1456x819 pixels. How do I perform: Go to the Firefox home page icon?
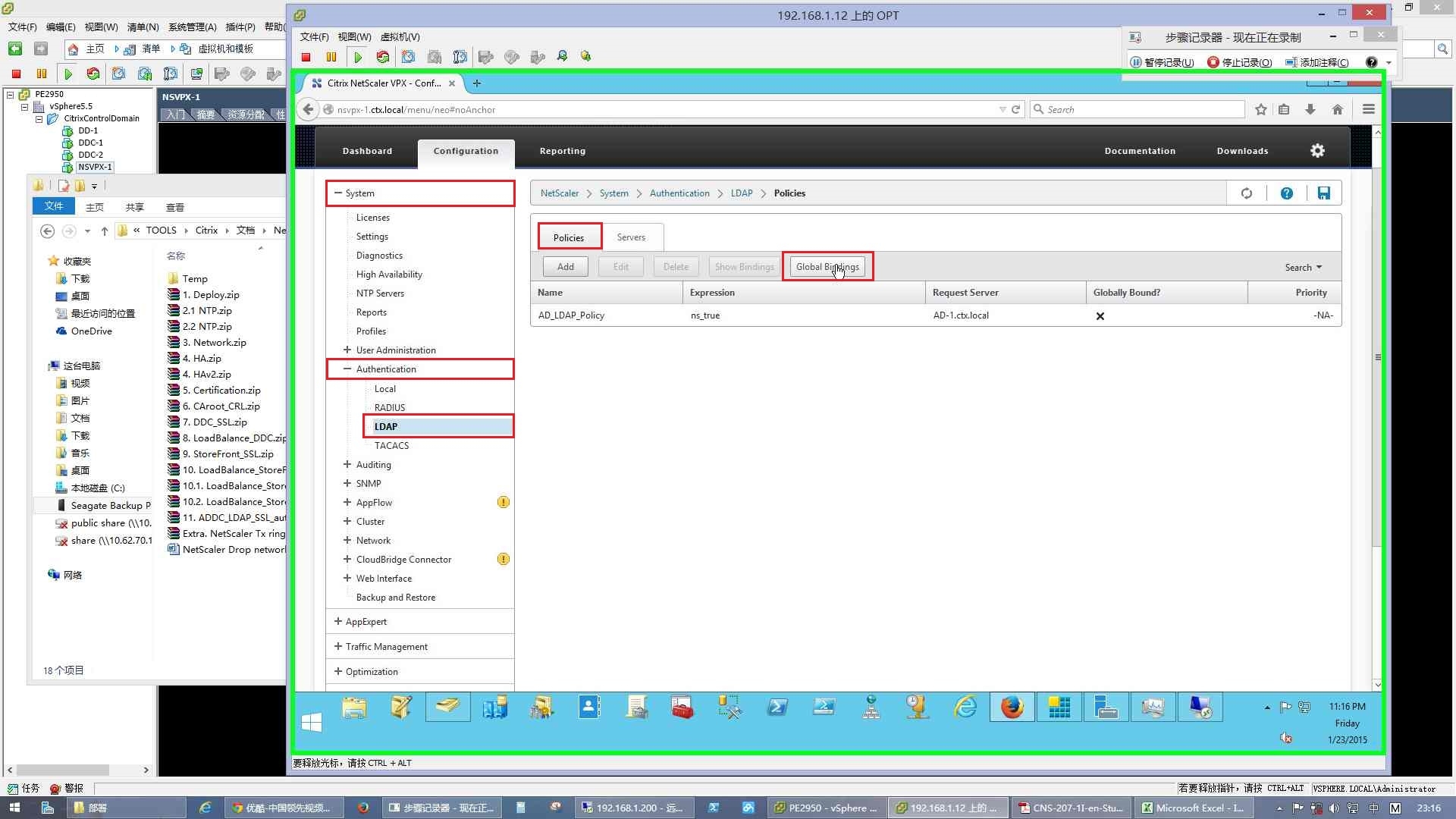(1338, 109)
